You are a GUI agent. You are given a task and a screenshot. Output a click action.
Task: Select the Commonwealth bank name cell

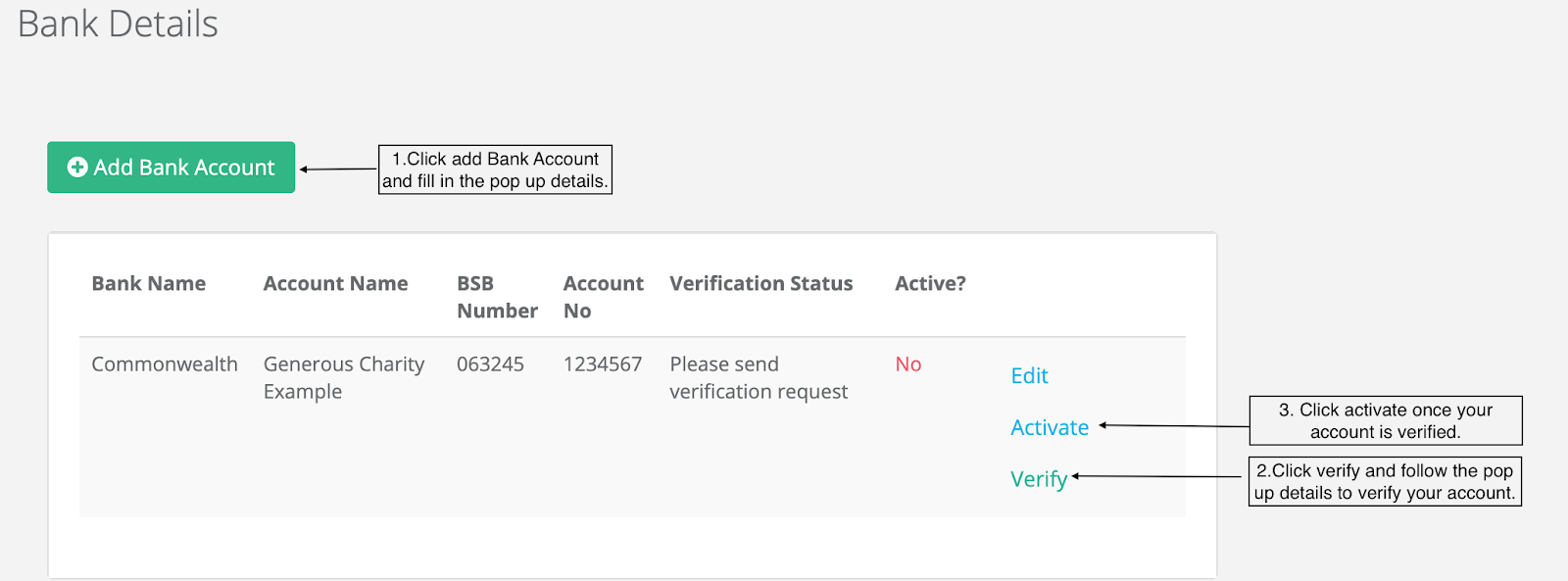pos(165,364)
